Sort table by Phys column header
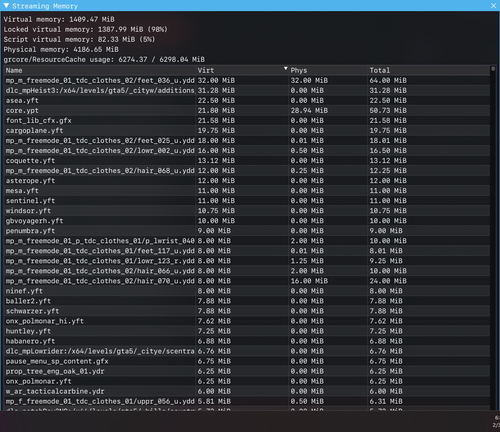 click(x=328, y=70)
